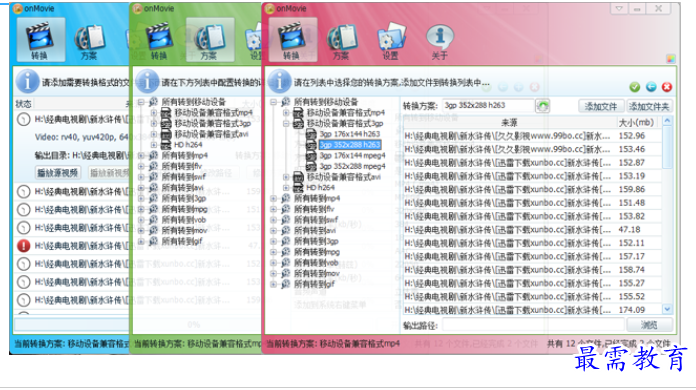Image resolution: width=696 pixels, height=390 pixels.
Task: Select file row with size 159.86
Action: pyautogui.click(x=532, y=189)
